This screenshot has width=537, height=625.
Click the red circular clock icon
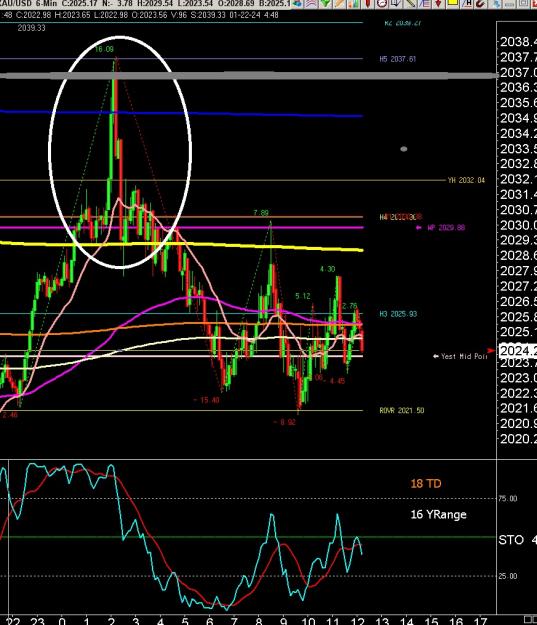[382, 4]
